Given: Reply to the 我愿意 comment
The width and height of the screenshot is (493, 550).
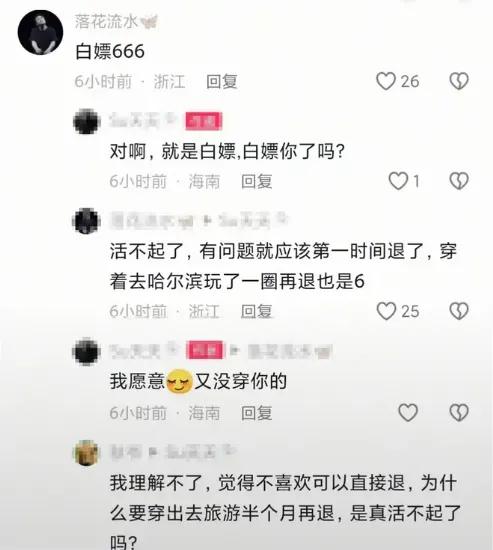Looking at the screenshot, I should pyautogui.click(x=257, y=413).
